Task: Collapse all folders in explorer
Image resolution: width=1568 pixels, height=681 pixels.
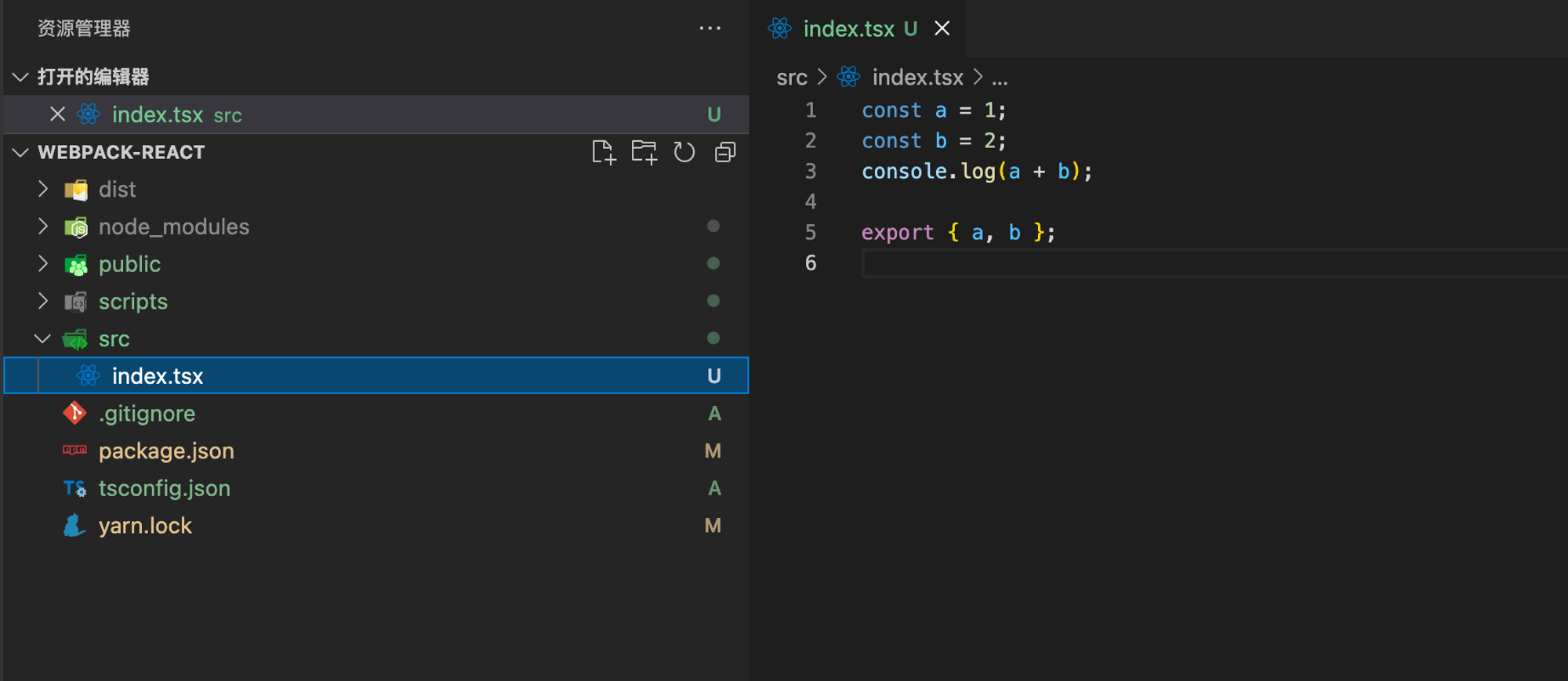Action: click(x=725, y=152)
